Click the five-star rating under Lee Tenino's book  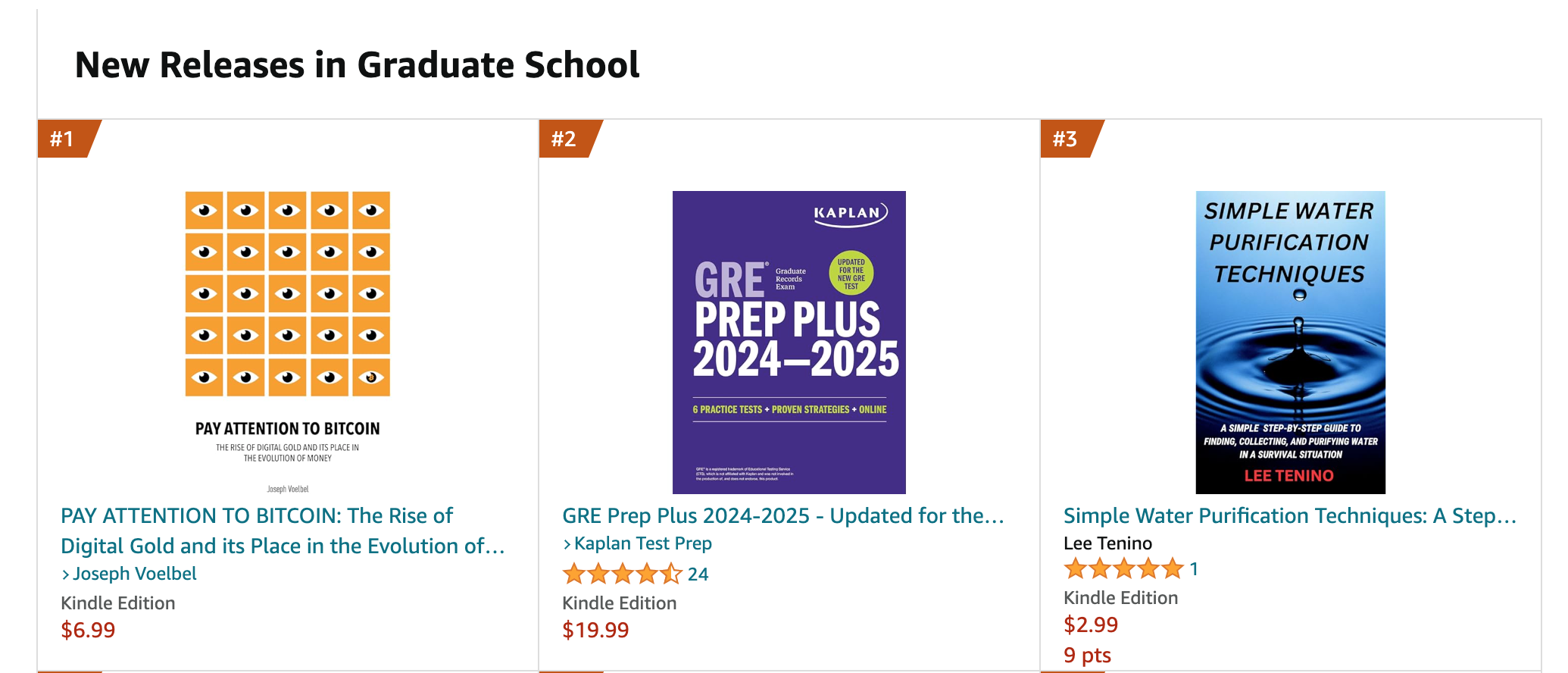[1123, 568]
